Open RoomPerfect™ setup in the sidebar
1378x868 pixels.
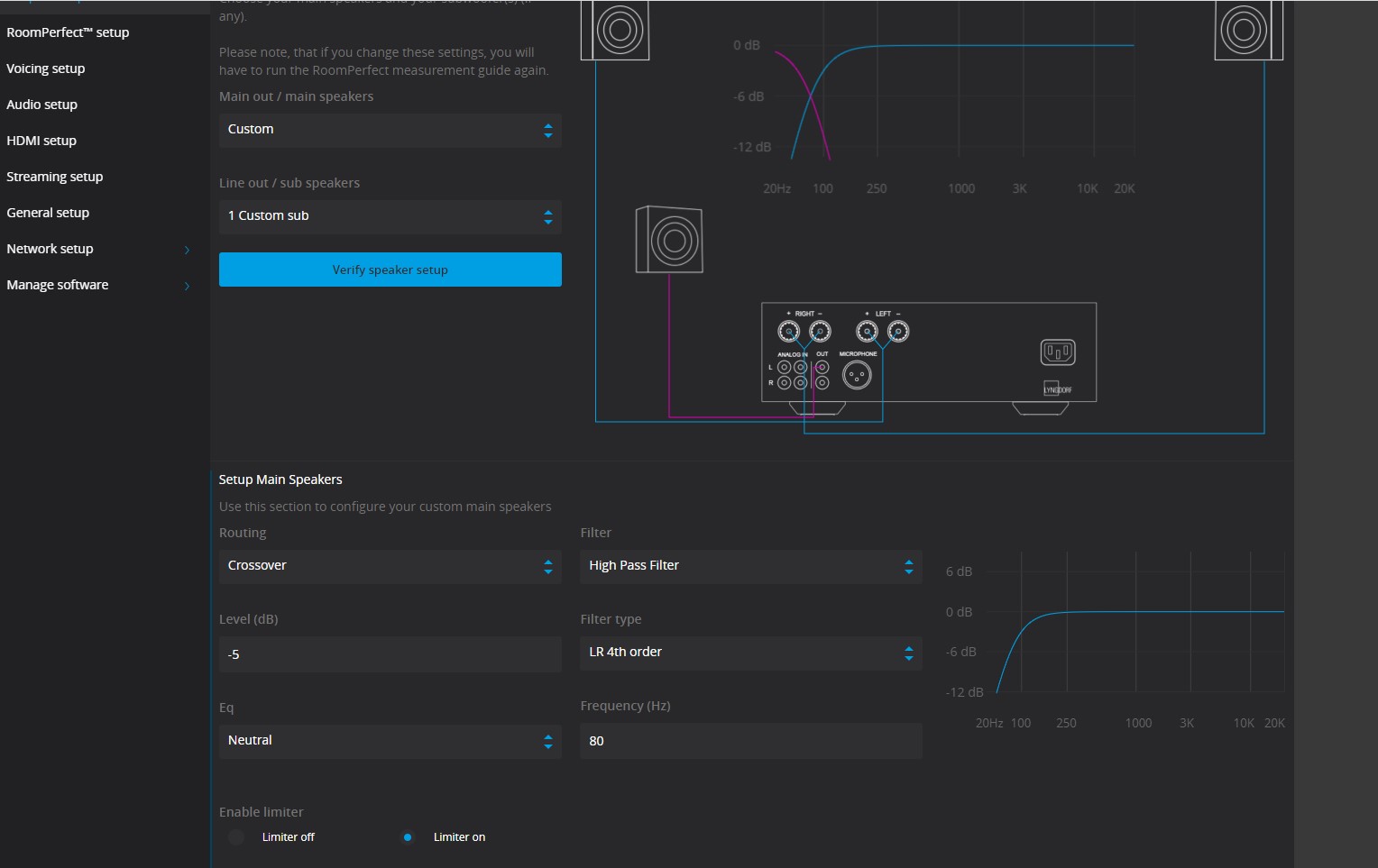click(x=68, y=32)
